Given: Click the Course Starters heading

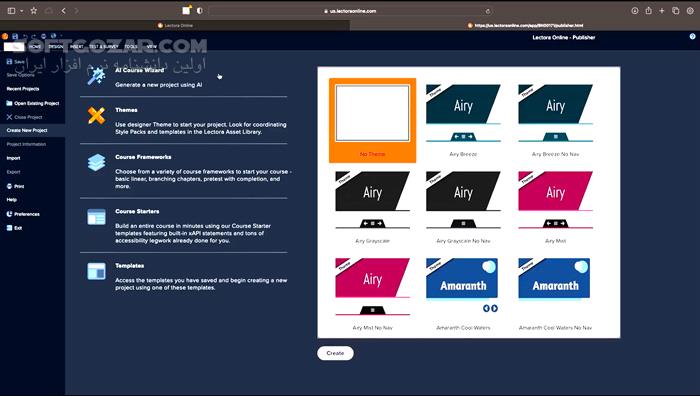Looking at the screenshot, I should point(137,211).
